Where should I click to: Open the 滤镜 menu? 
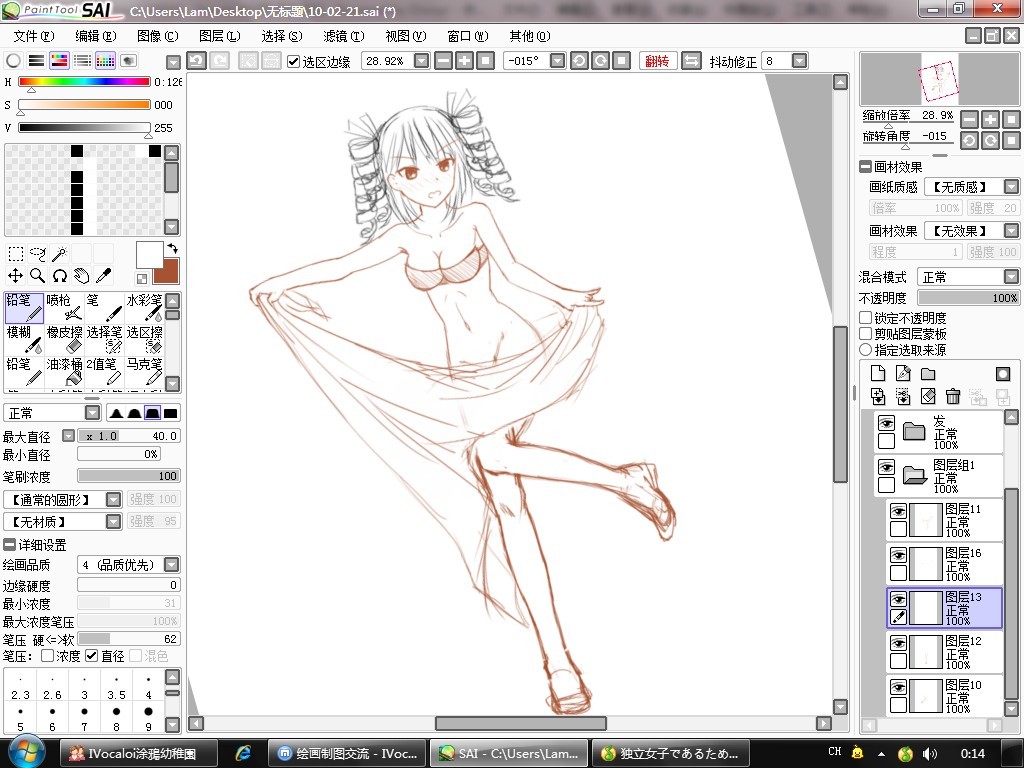344,37
